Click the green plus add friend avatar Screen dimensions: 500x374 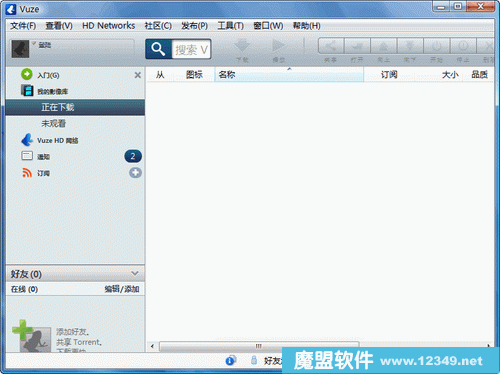[31, 336]
